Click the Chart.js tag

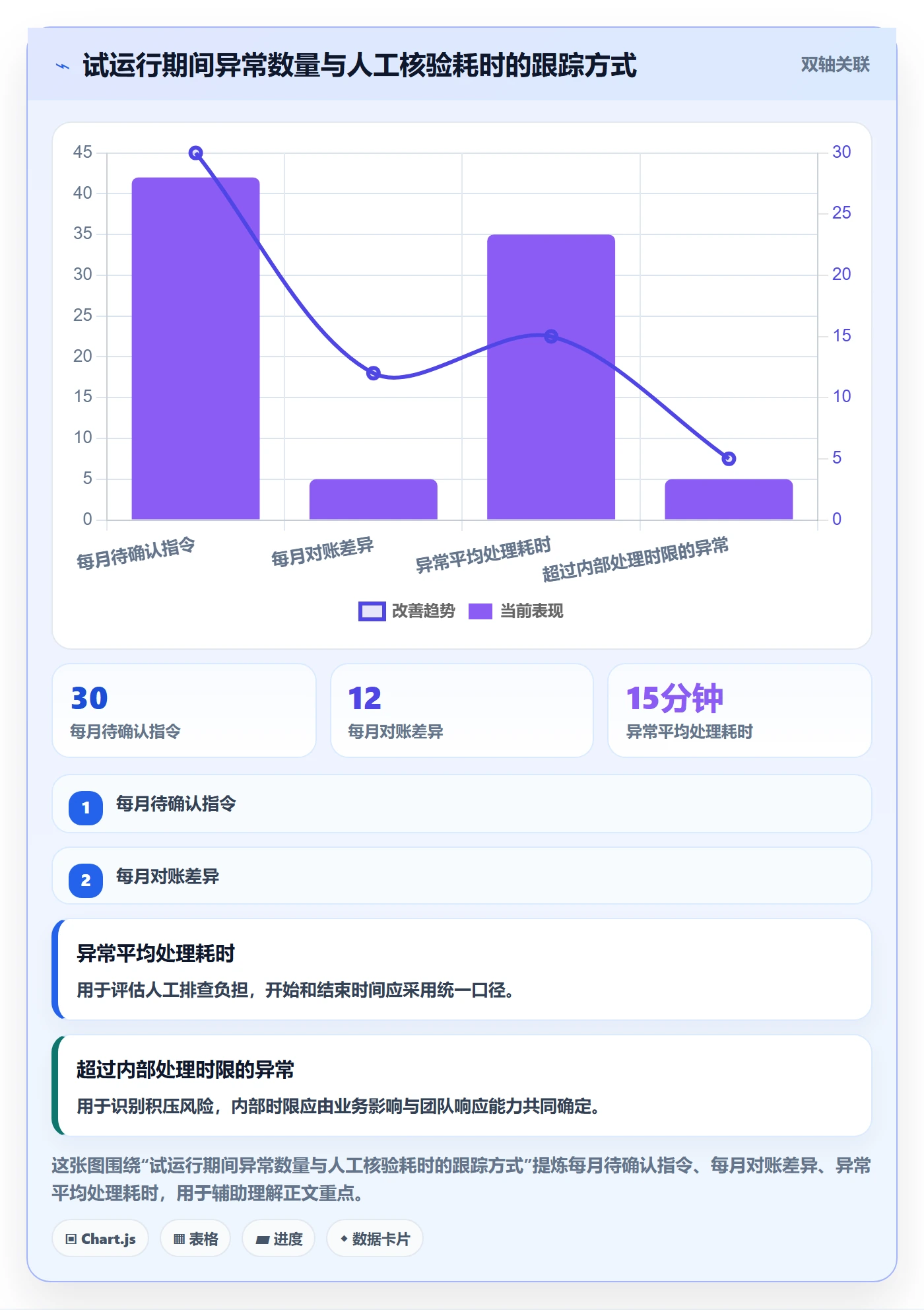(x=100, y=1239)
